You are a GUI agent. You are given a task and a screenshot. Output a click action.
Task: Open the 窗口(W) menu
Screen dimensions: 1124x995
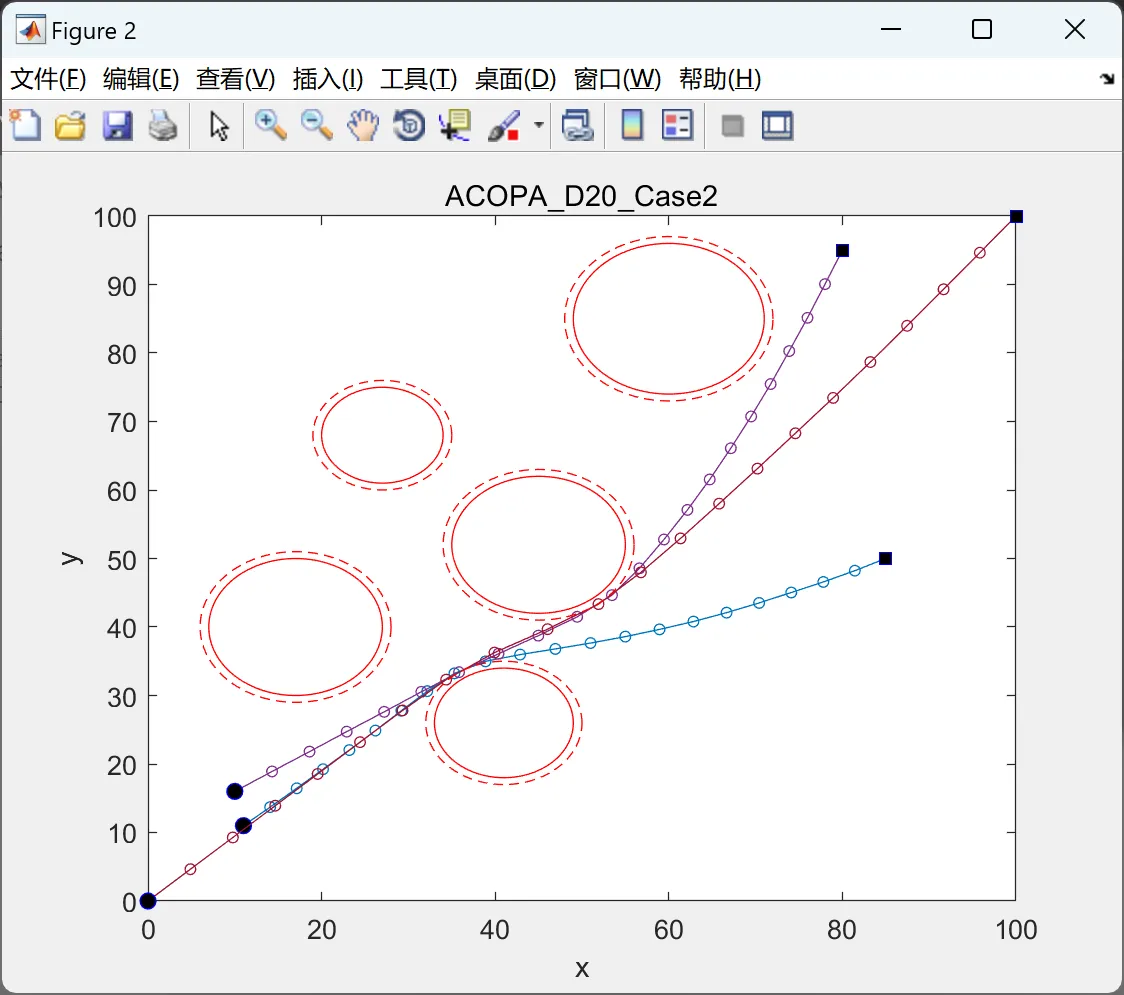coord(618,79)
